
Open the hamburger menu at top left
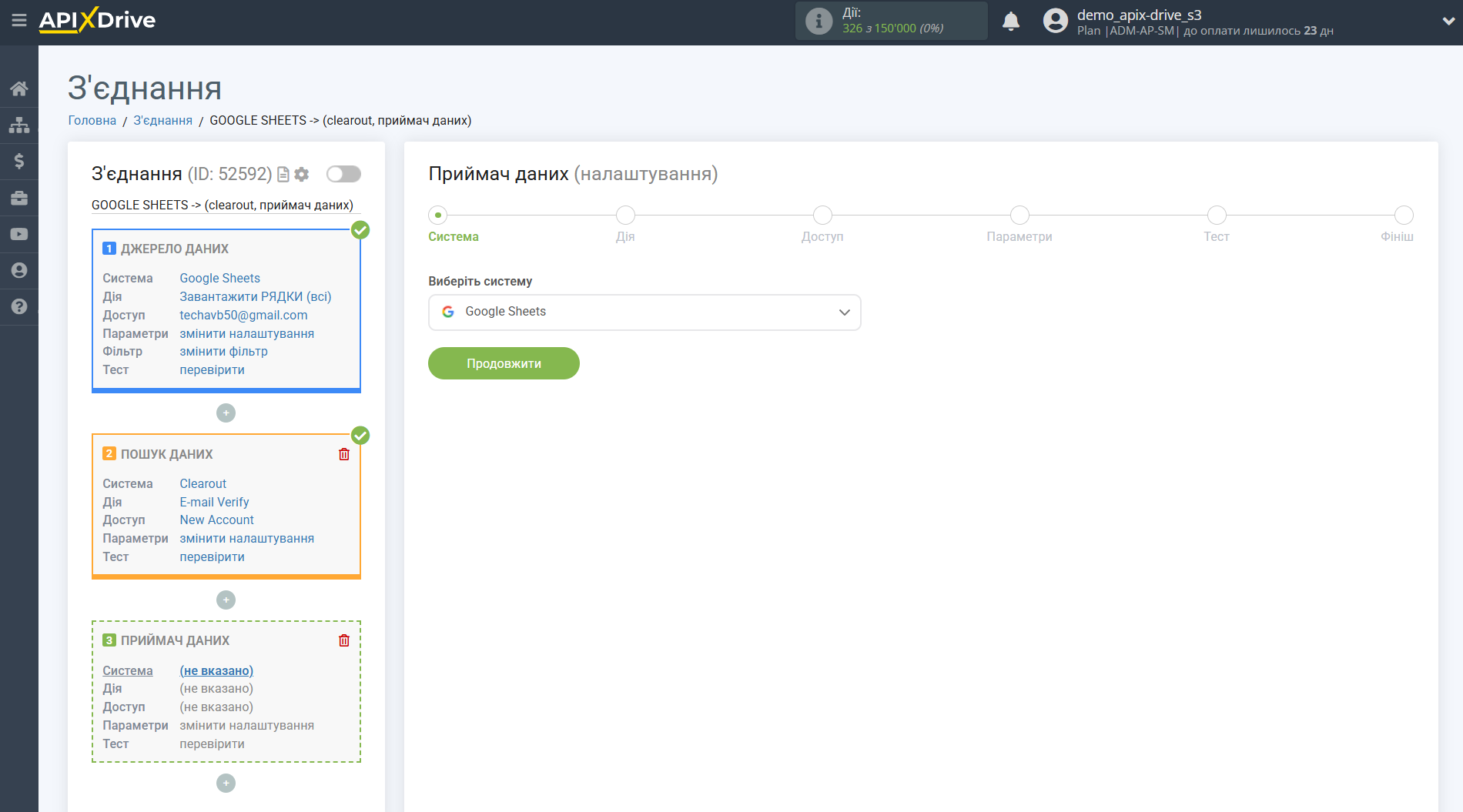(x=19, y=22)
